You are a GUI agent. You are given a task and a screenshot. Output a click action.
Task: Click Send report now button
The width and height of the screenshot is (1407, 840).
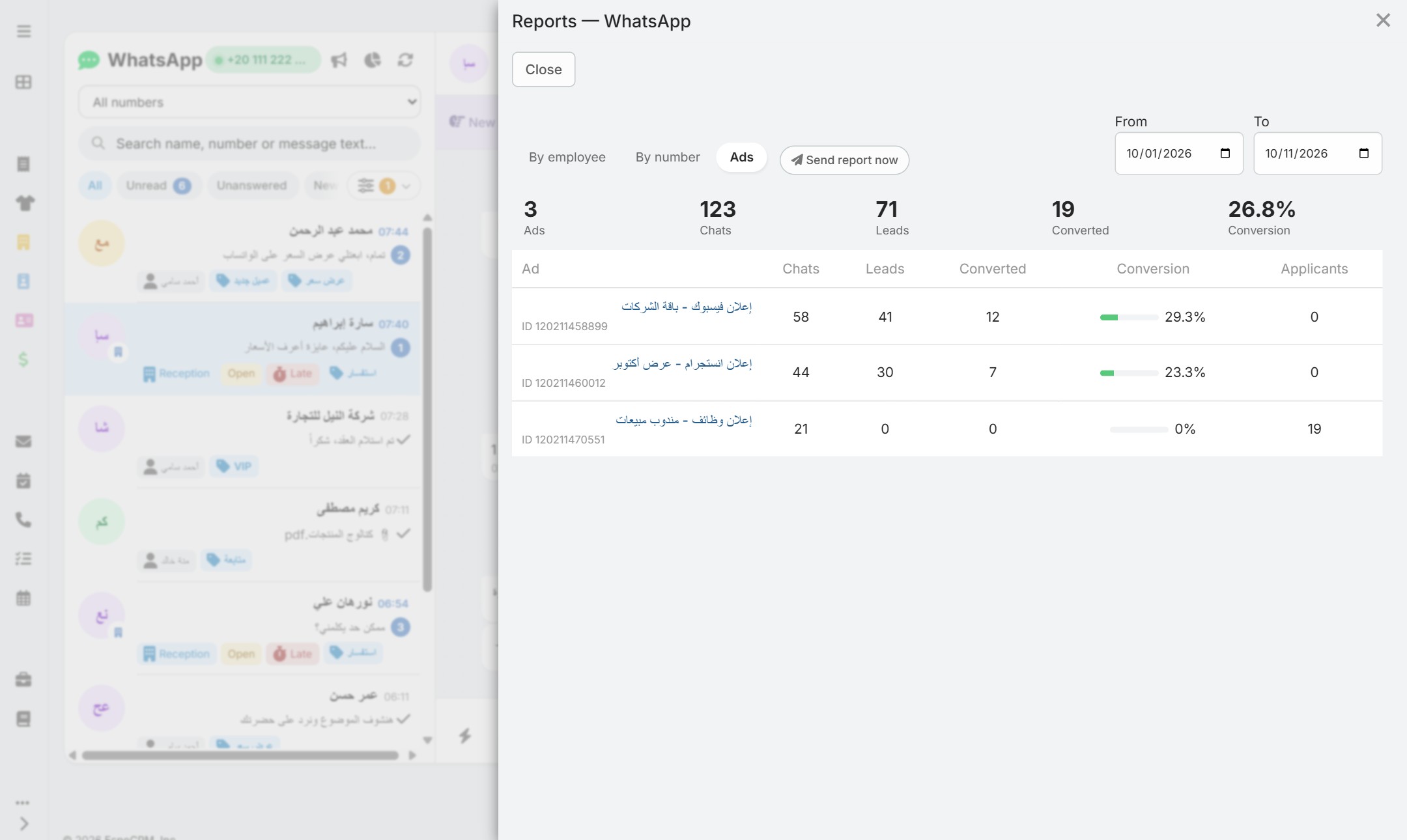[844, 160]
